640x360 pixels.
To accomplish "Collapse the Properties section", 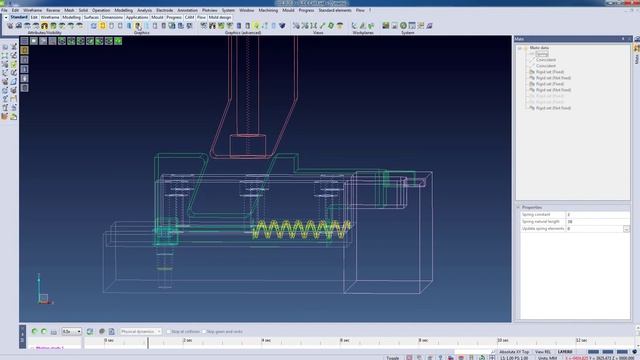I will (518, 207).
